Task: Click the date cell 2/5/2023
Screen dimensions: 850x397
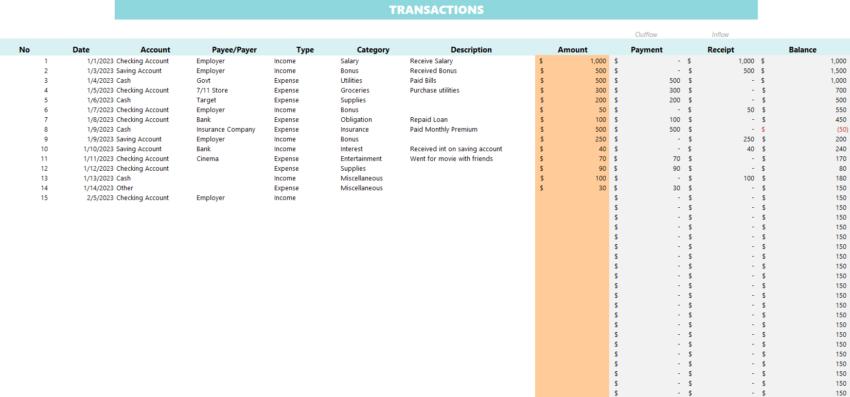Action: click(x=100, y=198)
